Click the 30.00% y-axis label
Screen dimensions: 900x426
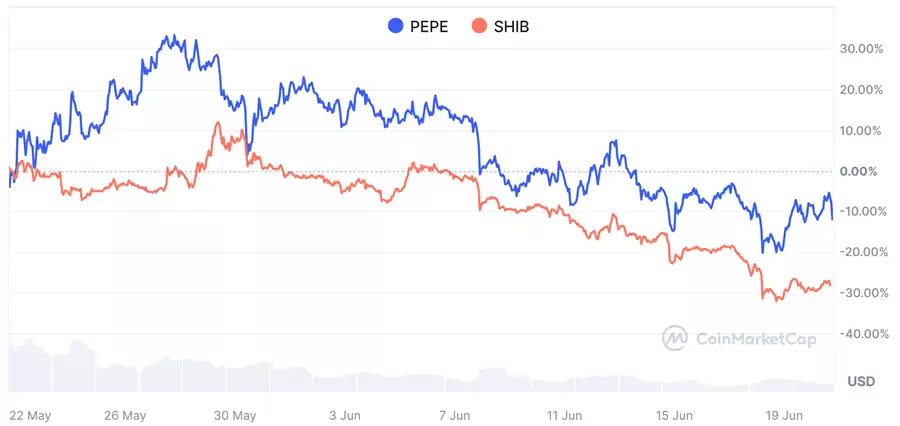point(861,49)
